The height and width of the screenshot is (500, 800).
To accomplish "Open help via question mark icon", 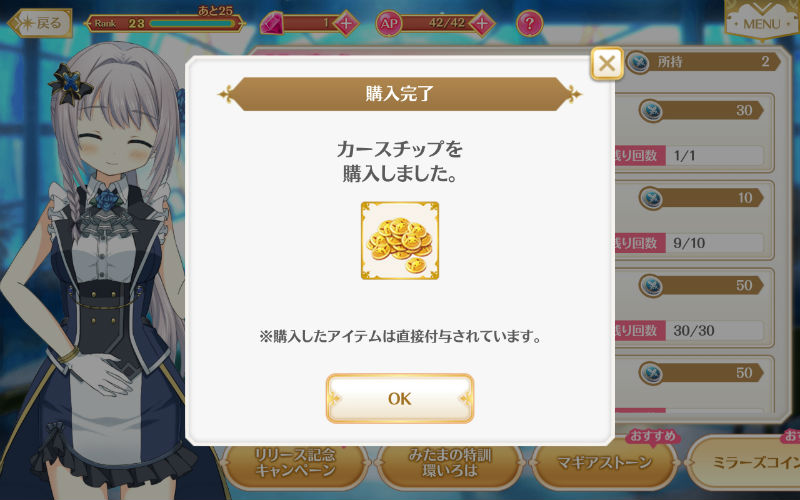I will click(x=529, y=23).
